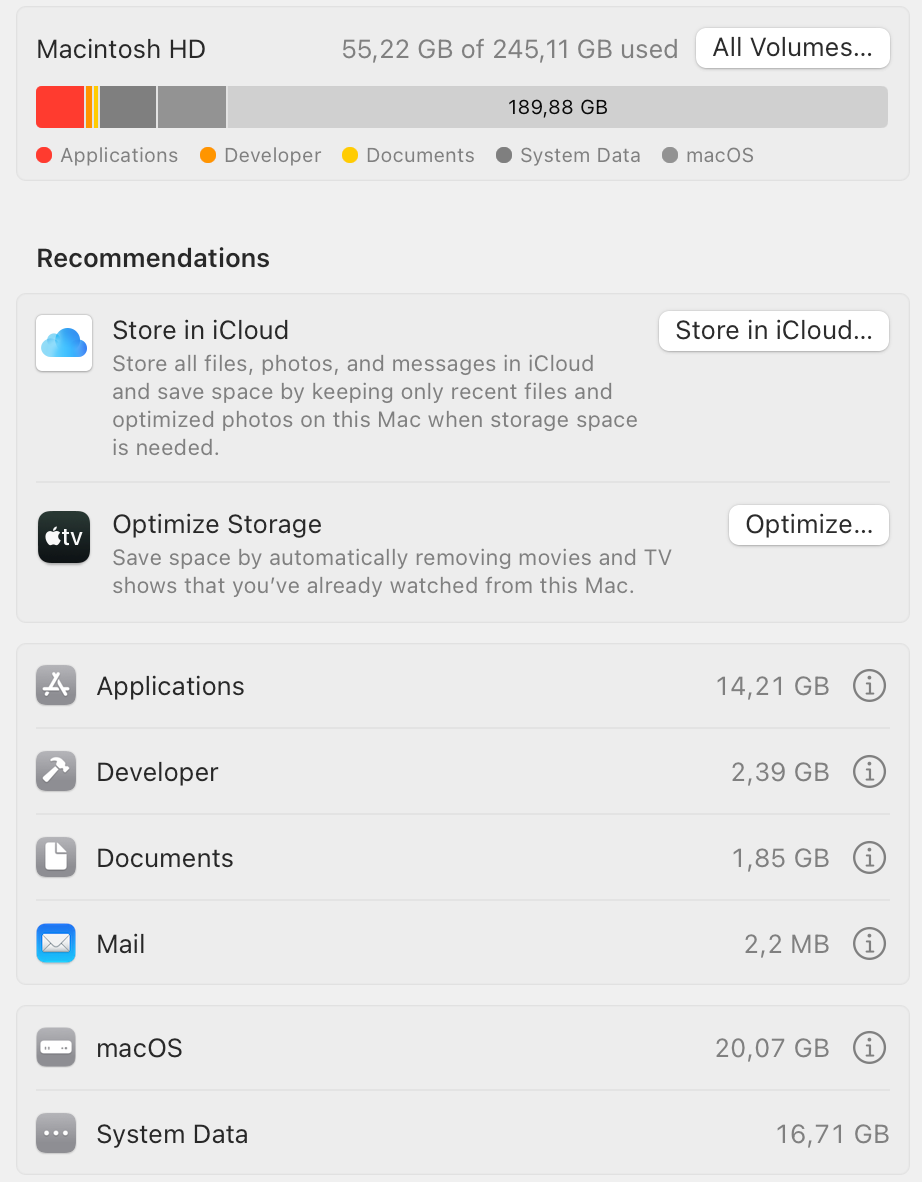Click the 2,39 GB Developer size
922x1182 pixels.
[x=780, y=773]
